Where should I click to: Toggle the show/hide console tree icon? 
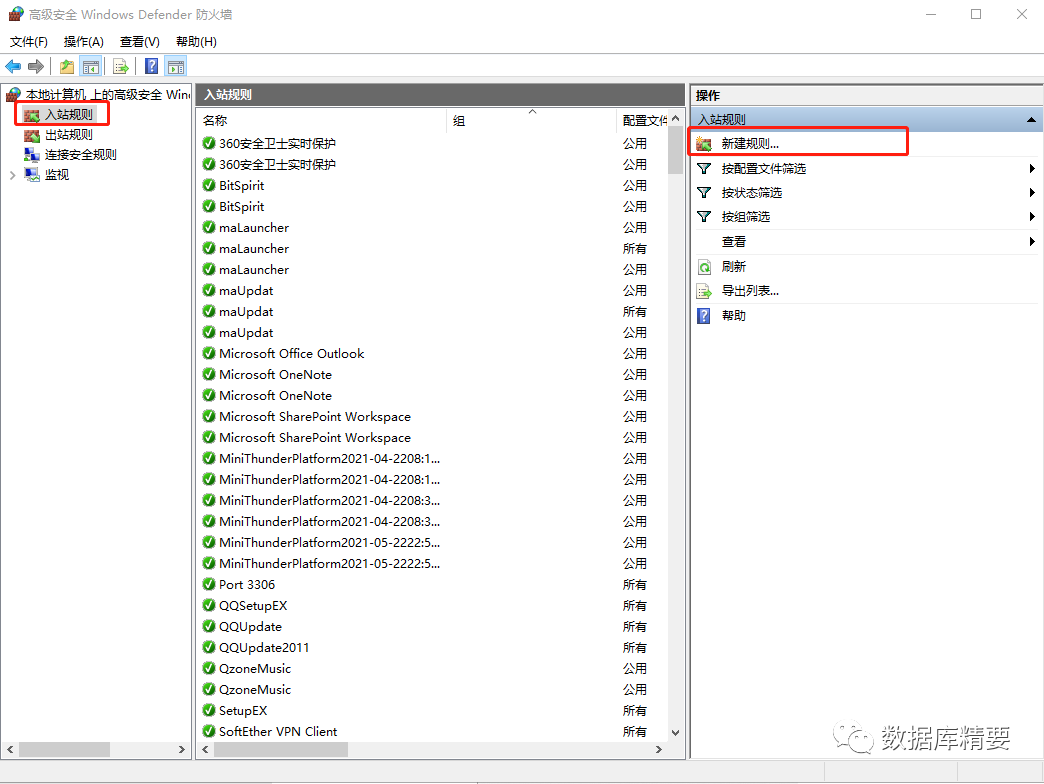point(91,67)
